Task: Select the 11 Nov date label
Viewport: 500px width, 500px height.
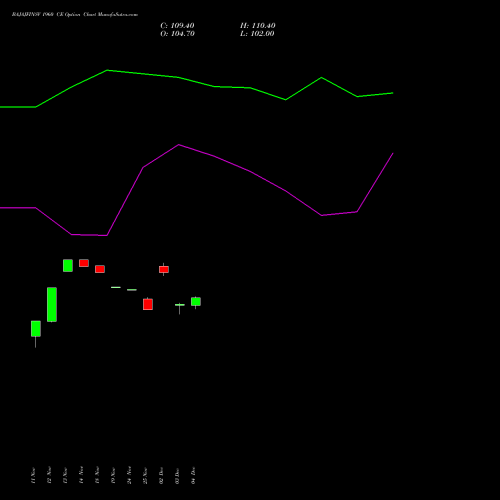Action: point(33,475)
